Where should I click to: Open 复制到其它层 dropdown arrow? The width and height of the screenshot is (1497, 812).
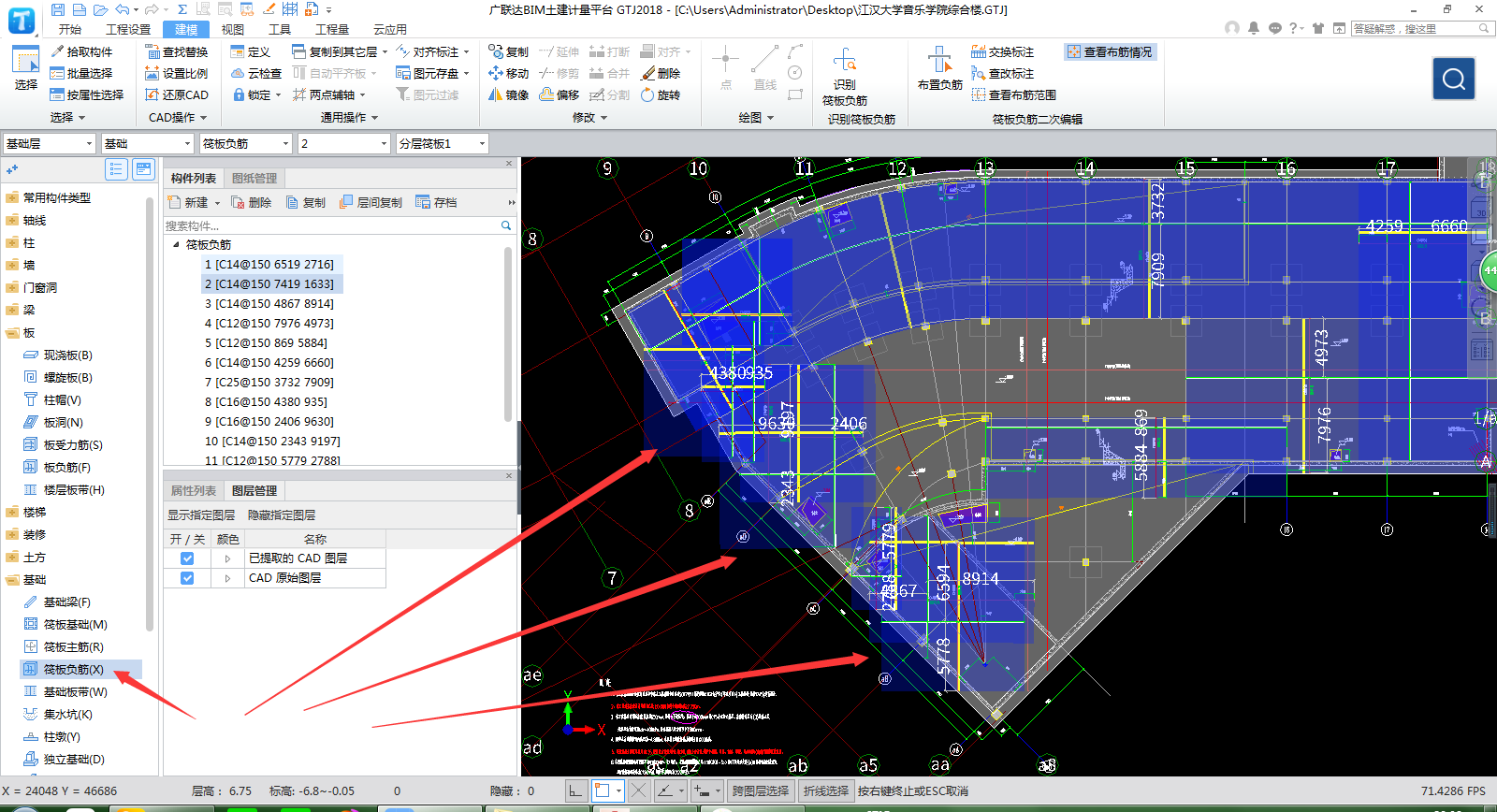click(385, 51)
